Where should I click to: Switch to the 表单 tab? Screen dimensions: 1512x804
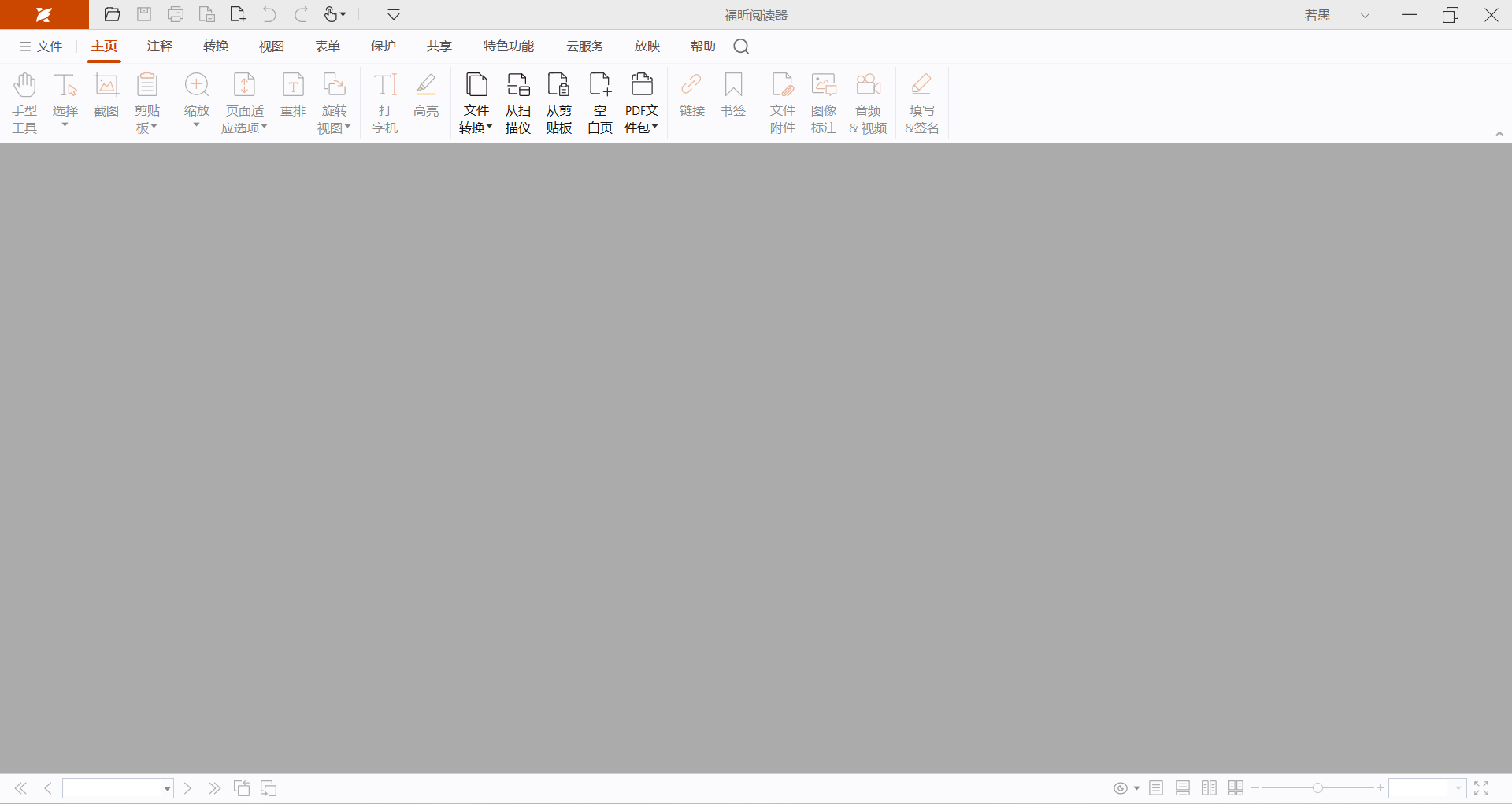328,46
